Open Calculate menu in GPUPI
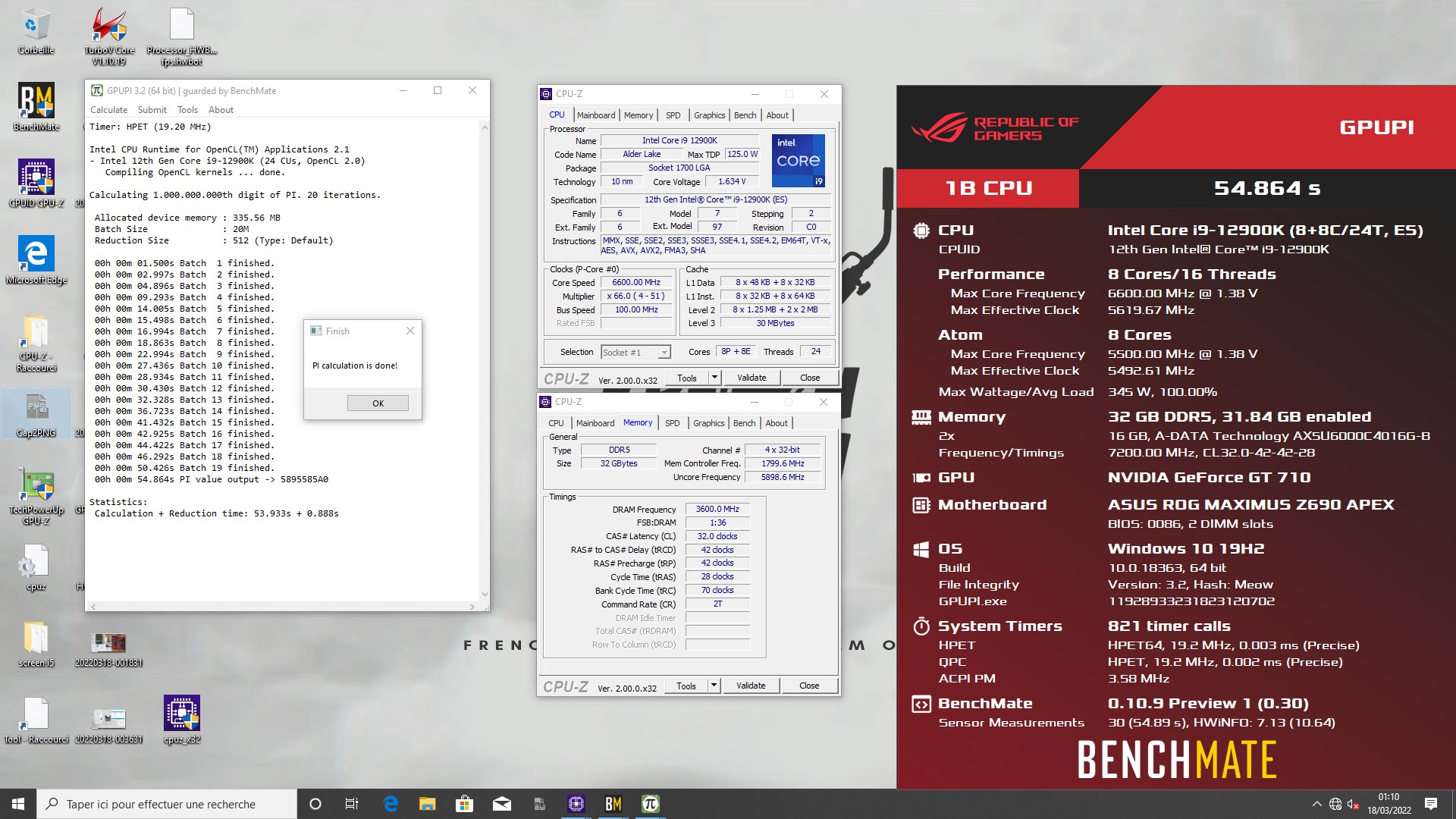Image resolution: width=1456 pixels, height=819 pixels. pyautogui.click(x=108, y=110)
